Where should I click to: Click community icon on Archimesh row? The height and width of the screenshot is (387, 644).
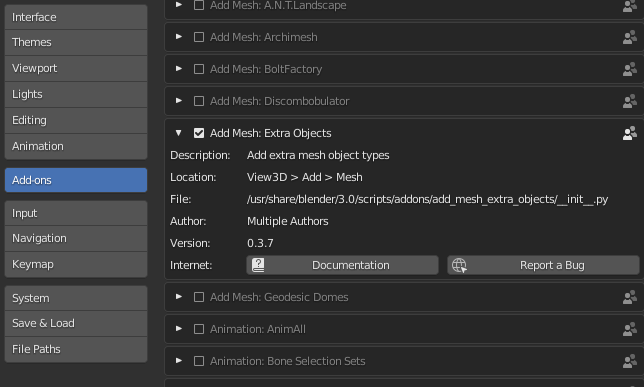point(630,37)
